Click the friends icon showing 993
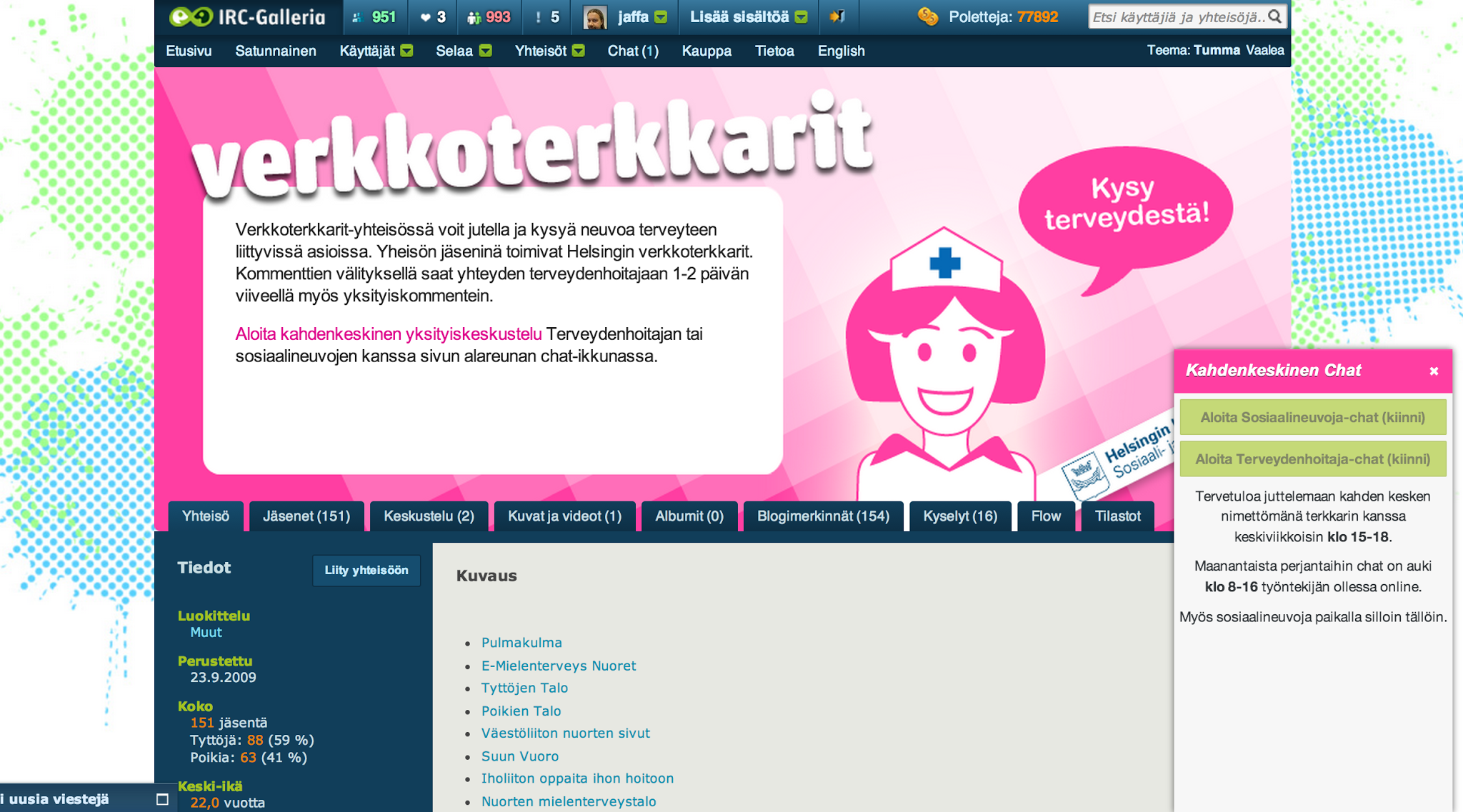The image size is (1463, 812). [x=473, y=17]
